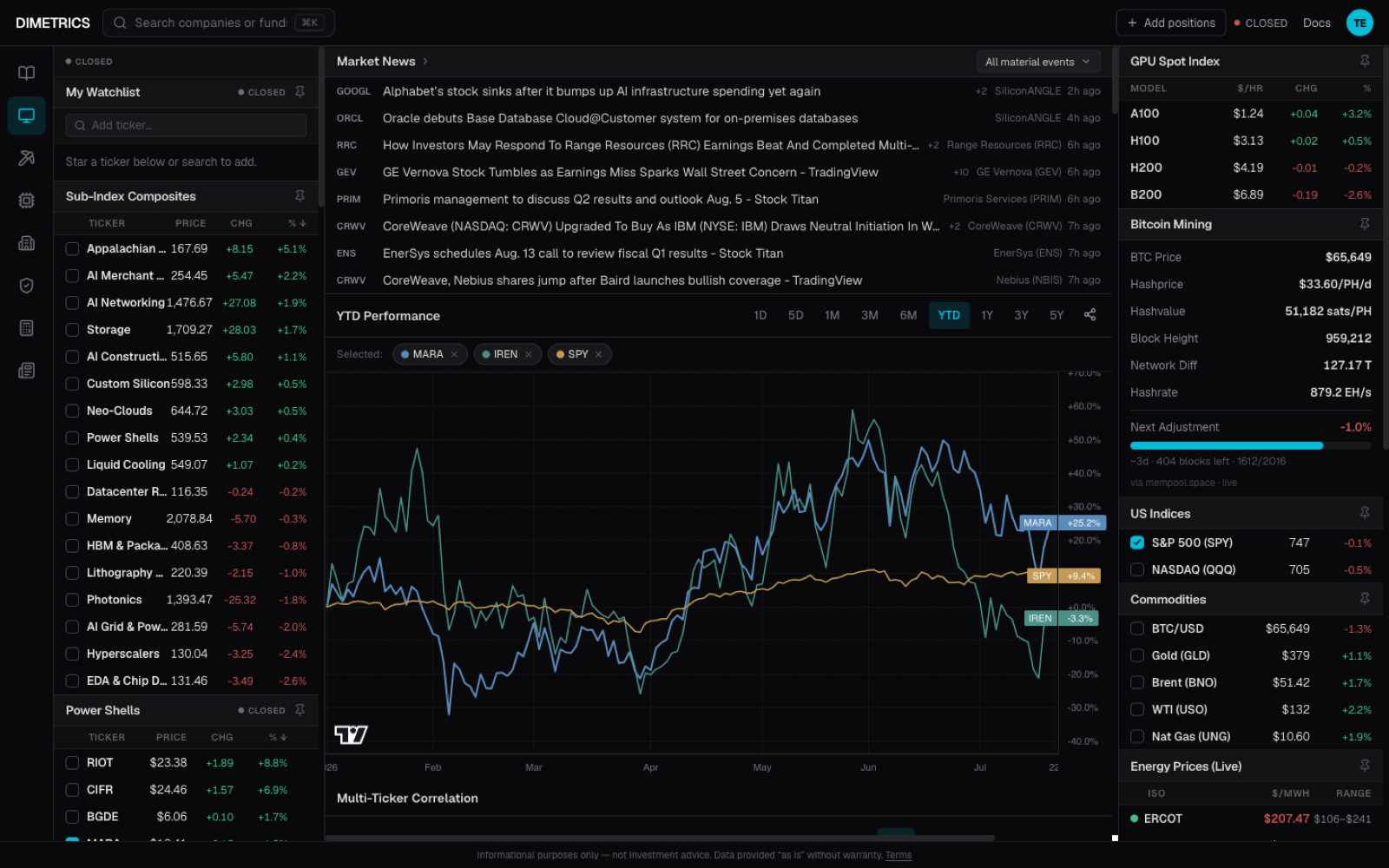Open the Terms link in footer

pyautogui.click(x=899, y=855)
